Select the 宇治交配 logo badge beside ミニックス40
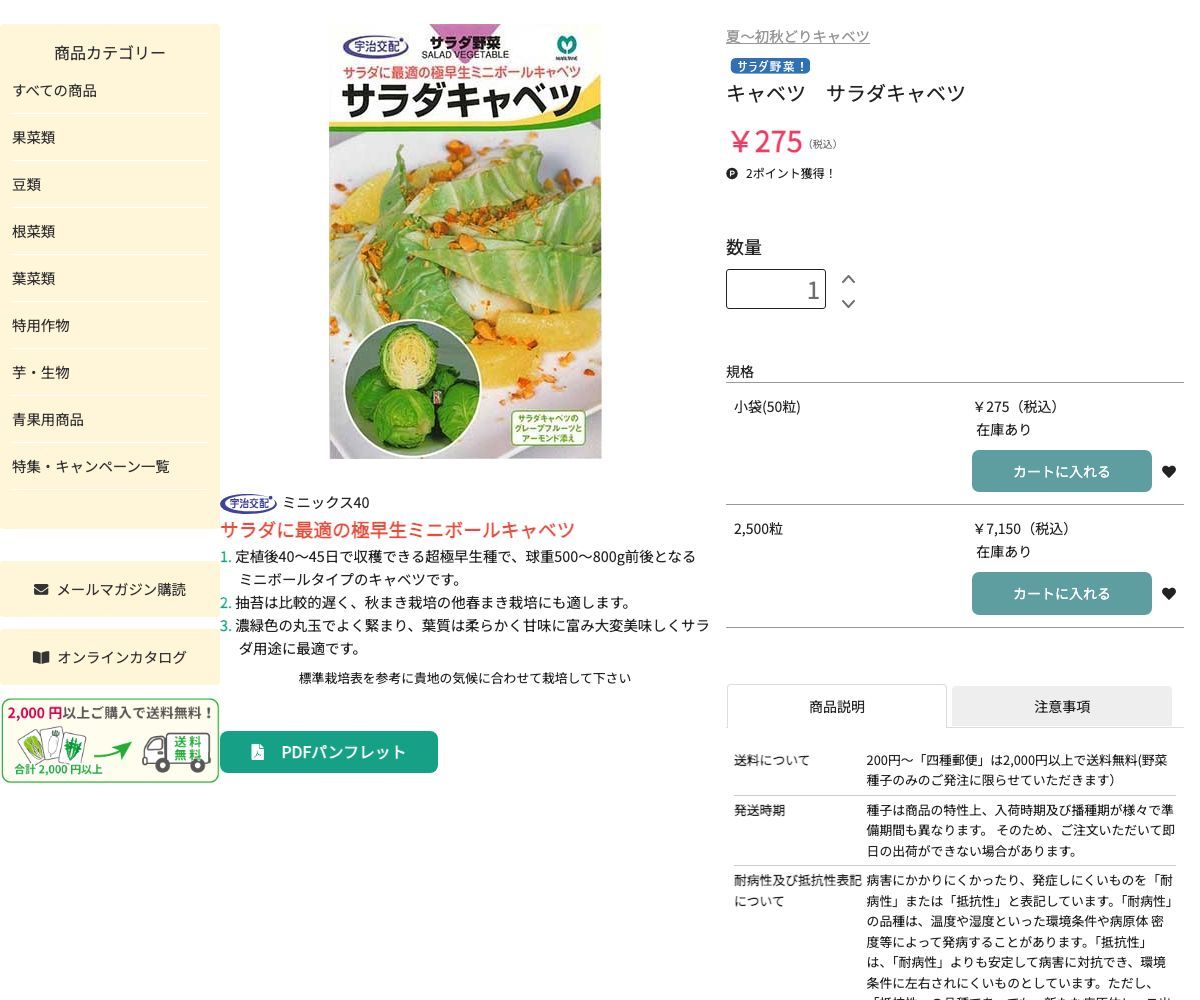The height and width of the screenshot is (1000, 1200). click(x=248, y=503)
